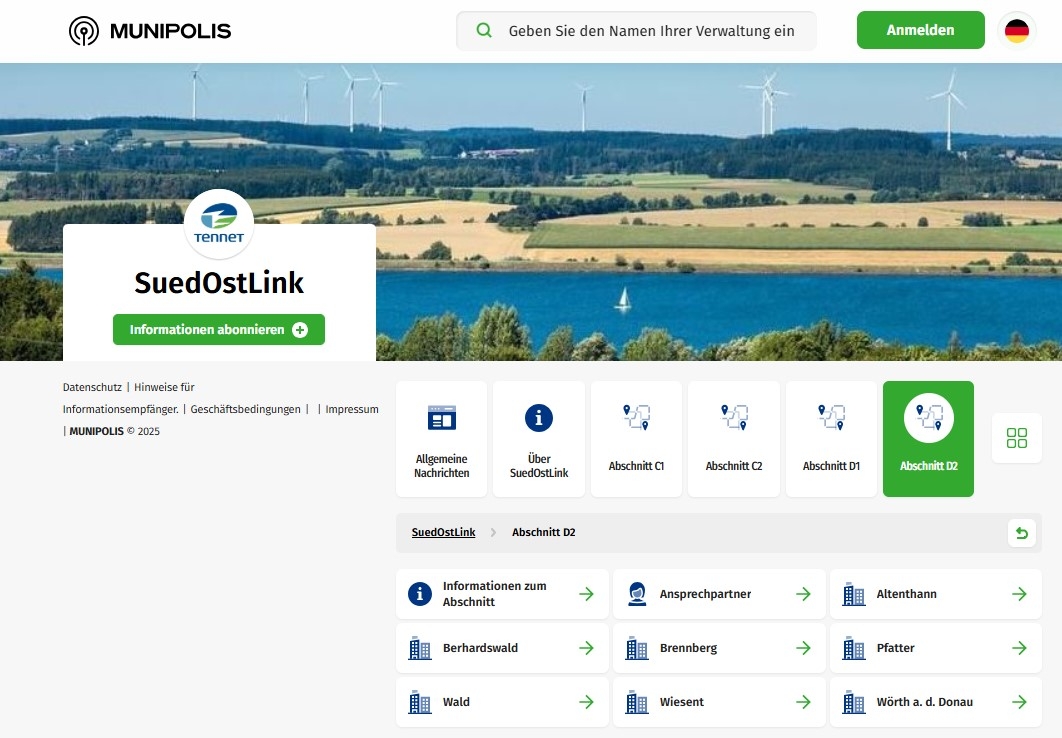This screenshot has width=1062, height=738.
Task: Open the Wörth a. d. Donau entry
Action: click(935, 702)
